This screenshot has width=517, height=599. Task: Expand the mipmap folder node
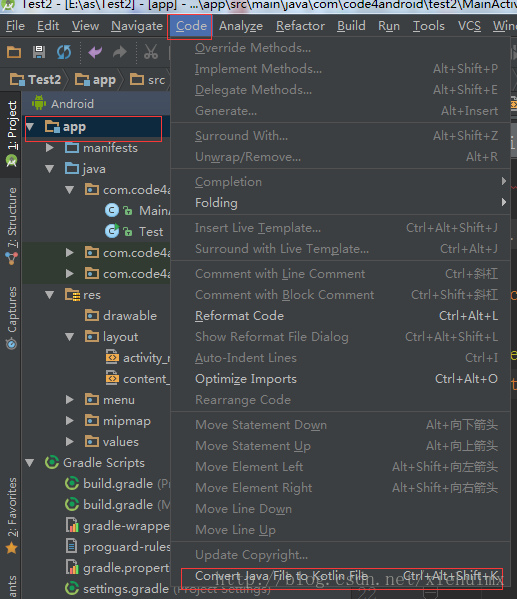[70, 421]
